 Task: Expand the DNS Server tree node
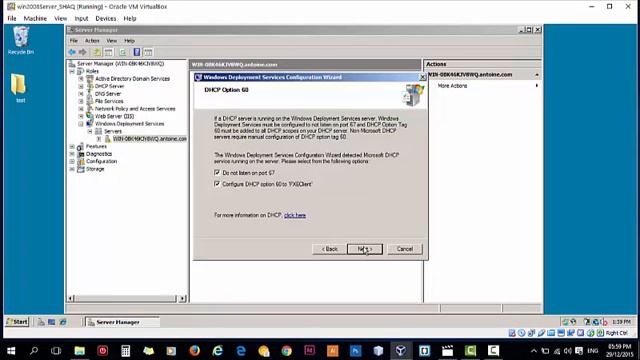pyautogui.click(x=81, y=94)
